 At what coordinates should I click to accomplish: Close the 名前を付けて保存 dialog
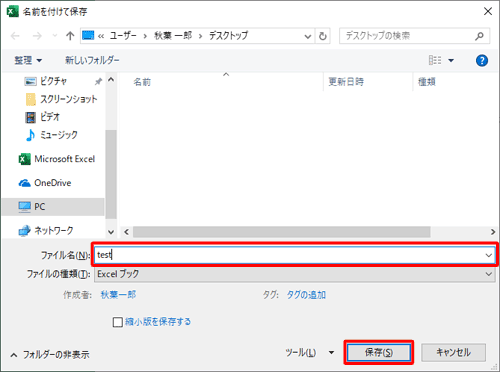[x=488, y=11]
